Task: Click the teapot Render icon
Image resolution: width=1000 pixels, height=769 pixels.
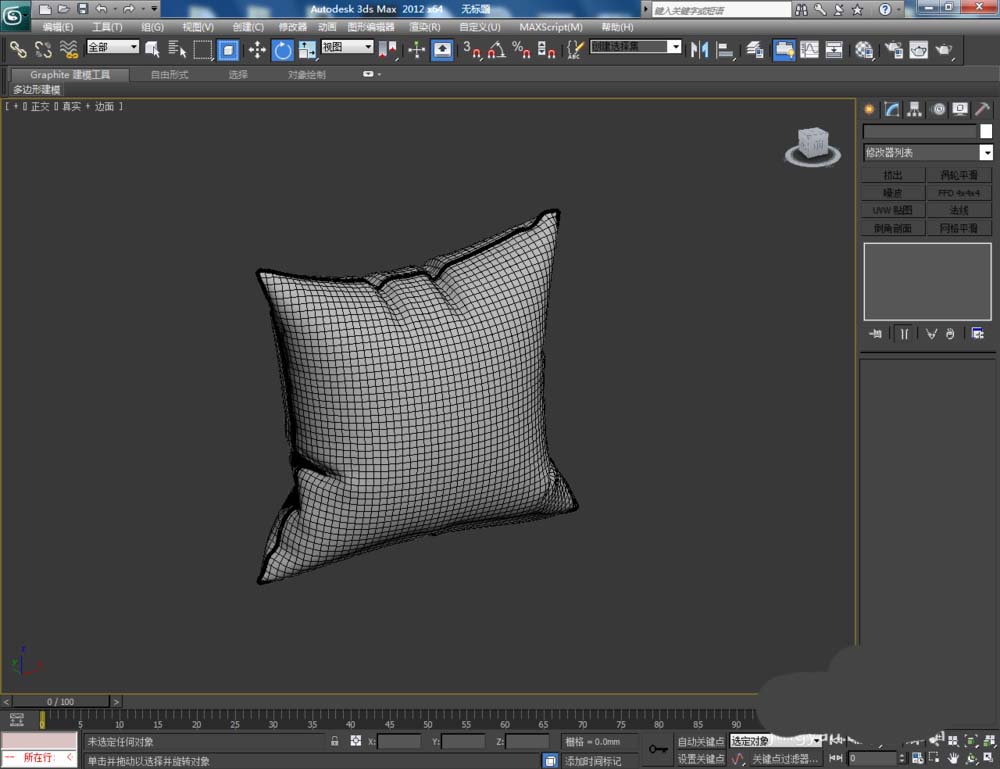Action: [943, 49]
